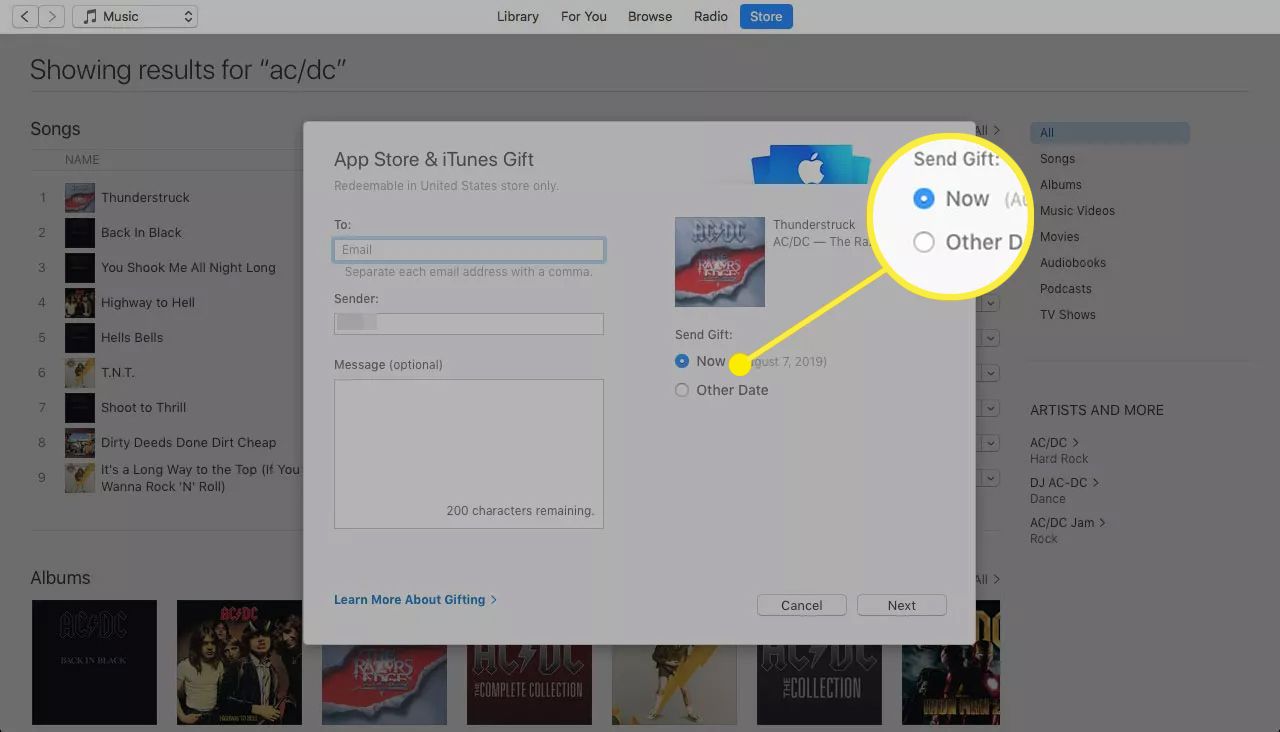Select the Store tab
This screenshot has width=1280, height=732.
pyautogui.click(x=766, y=16)
